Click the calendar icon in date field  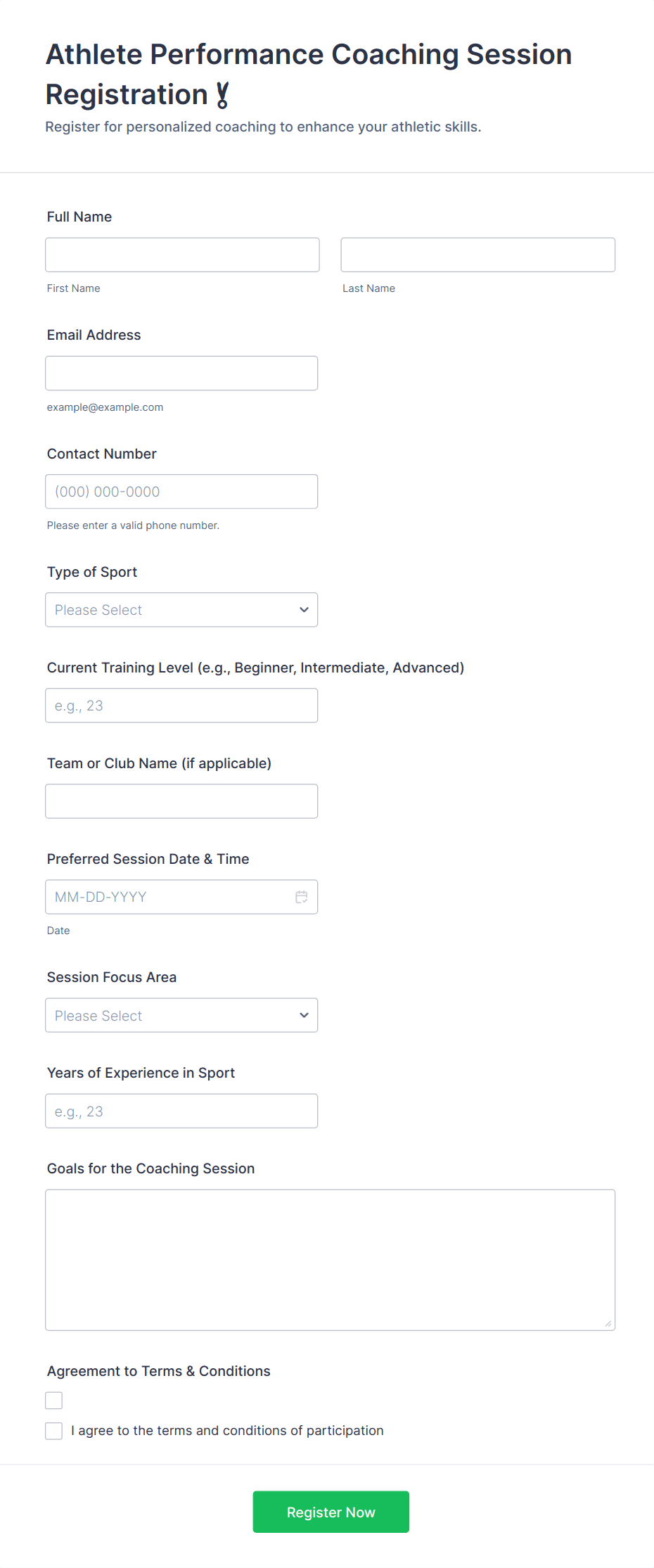[302, 897]
